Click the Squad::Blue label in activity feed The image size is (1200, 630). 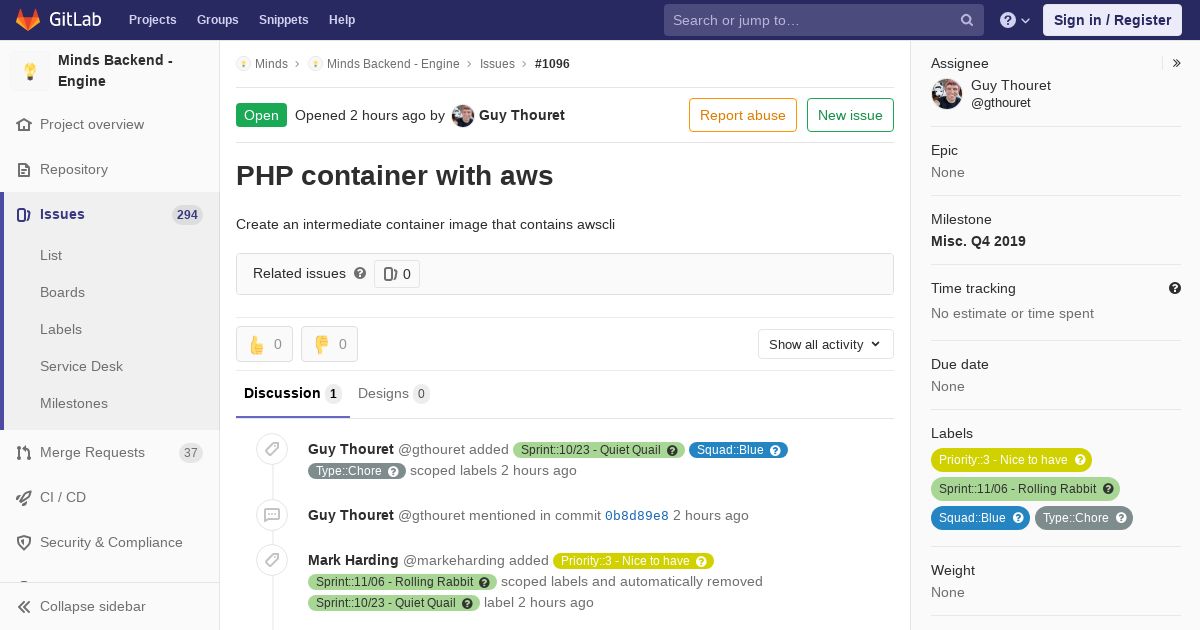click(x=738, y=450)
